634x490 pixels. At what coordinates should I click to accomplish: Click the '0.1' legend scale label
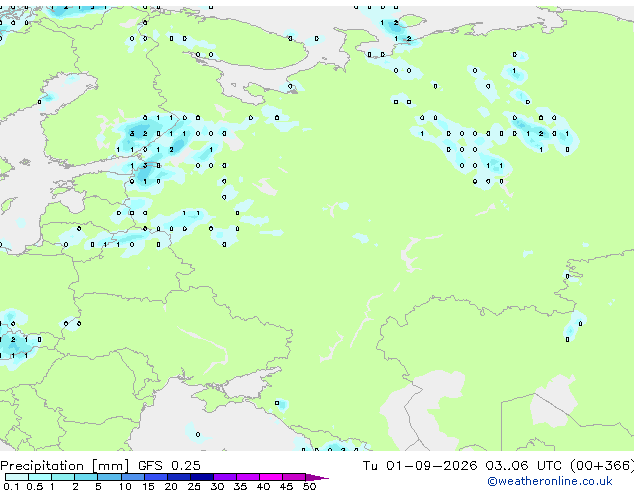coord(11,486)
